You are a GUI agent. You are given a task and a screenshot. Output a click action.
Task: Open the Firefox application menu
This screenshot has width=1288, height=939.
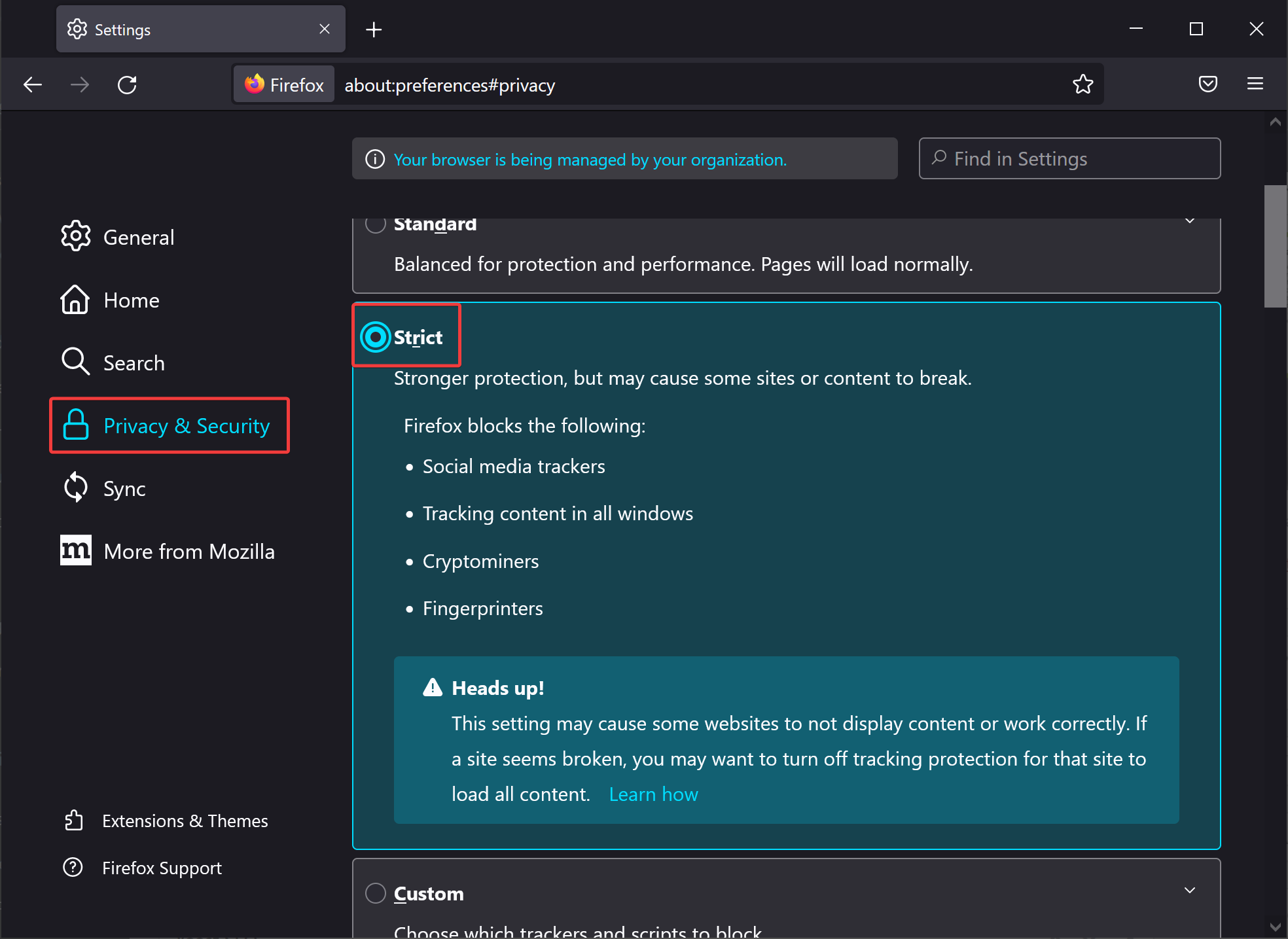click(x=1255, y=84)
